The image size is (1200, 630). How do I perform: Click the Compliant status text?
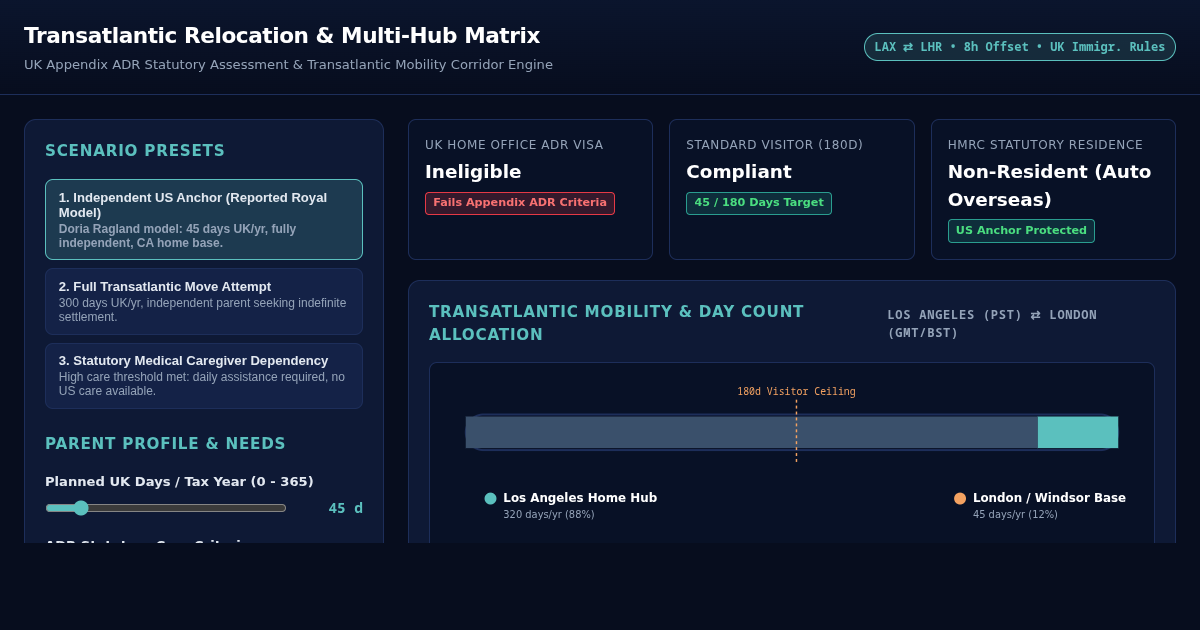click(x=739, y=172)
